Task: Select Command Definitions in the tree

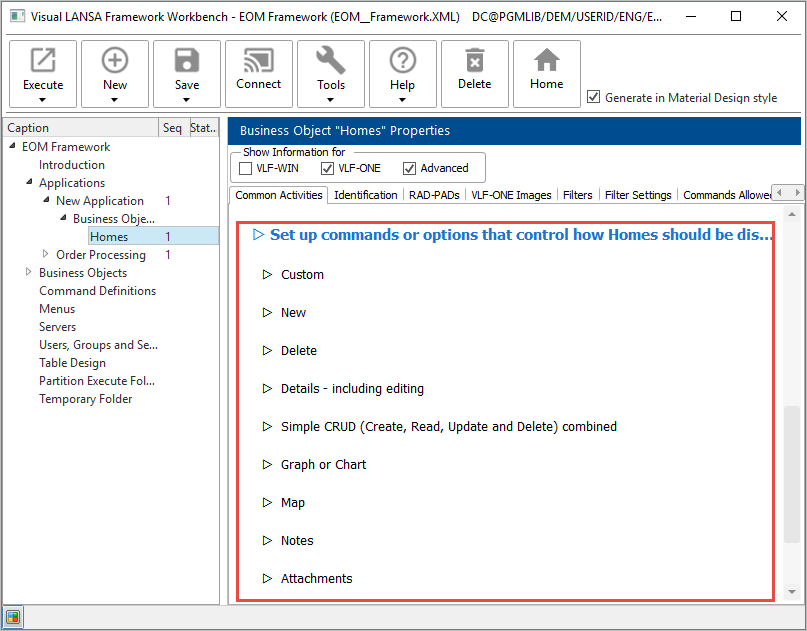Action: (x=97, y=291)
